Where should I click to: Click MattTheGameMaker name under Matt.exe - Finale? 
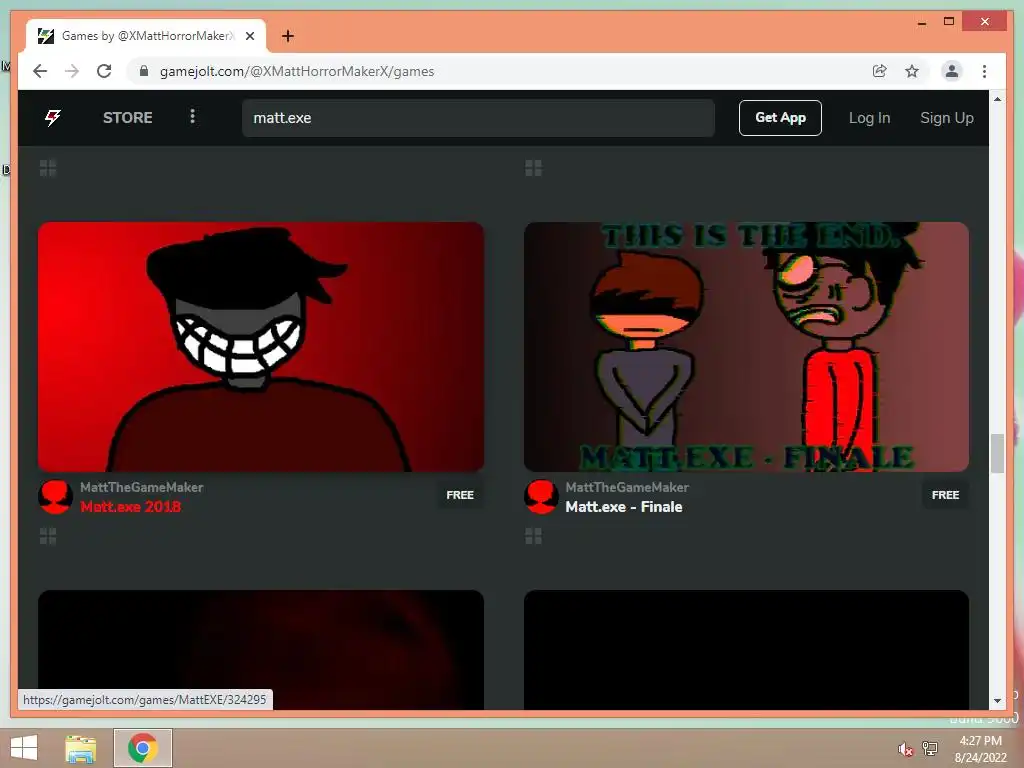coord(627,487)
